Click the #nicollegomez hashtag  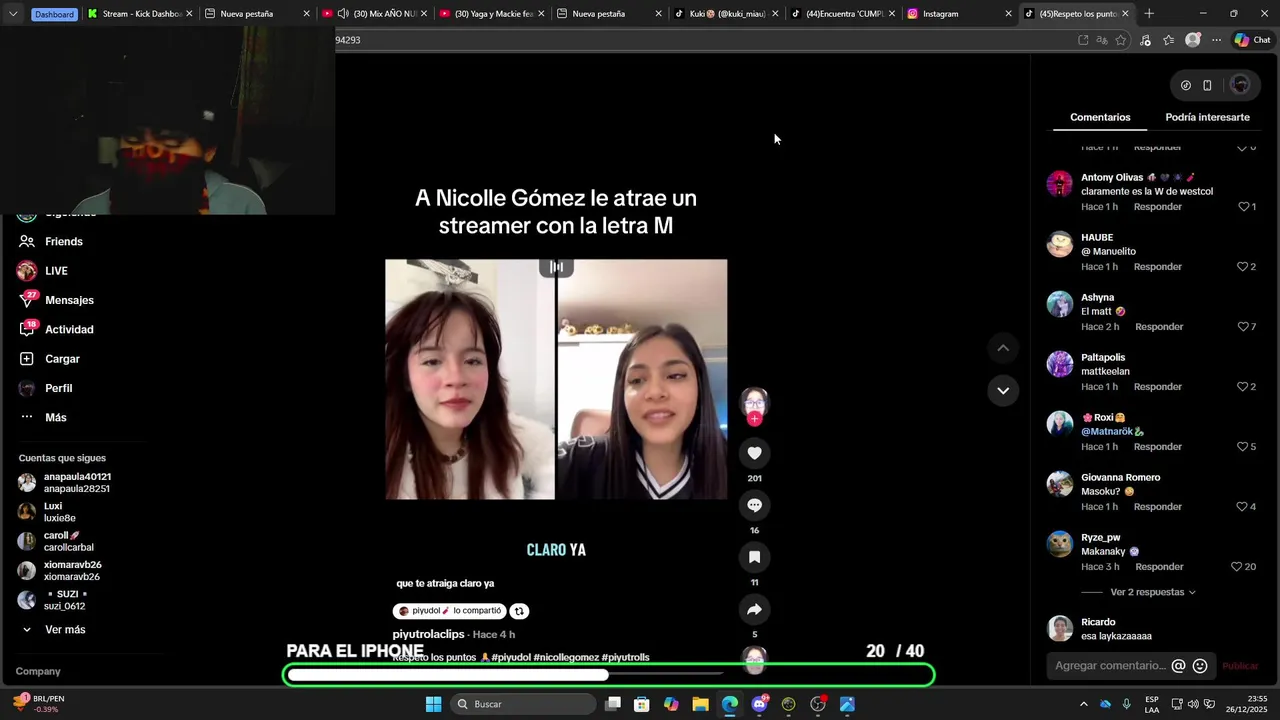[x=565, y=657]
